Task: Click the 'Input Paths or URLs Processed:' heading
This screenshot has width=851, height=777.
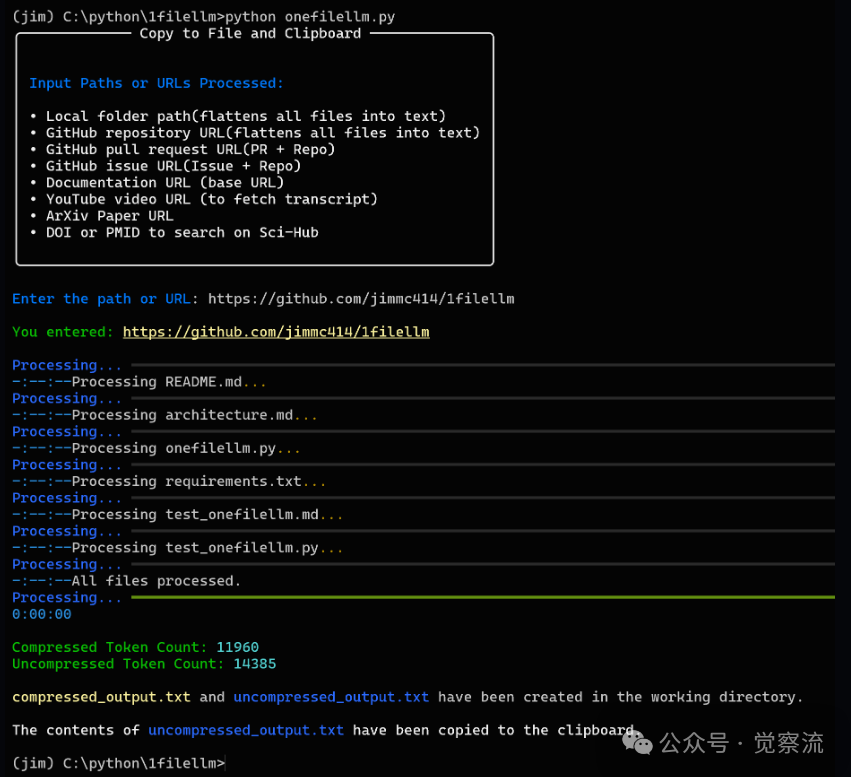Action: (x=156, y=84)
